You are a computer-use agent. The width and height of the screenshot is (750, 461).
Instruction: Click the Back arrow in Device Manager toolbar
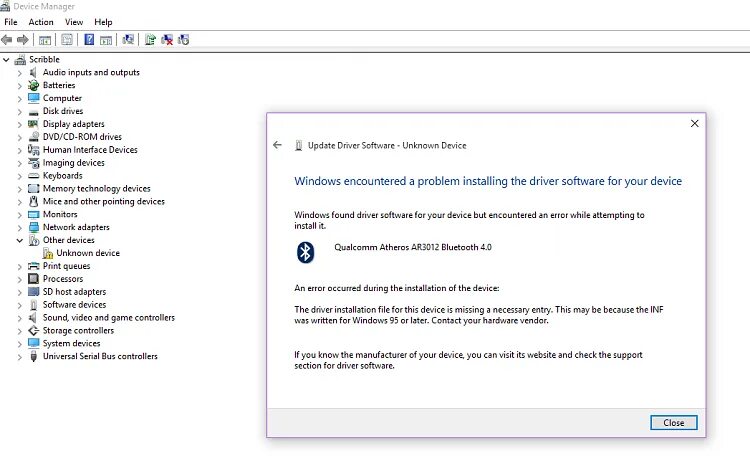point(7,40)
